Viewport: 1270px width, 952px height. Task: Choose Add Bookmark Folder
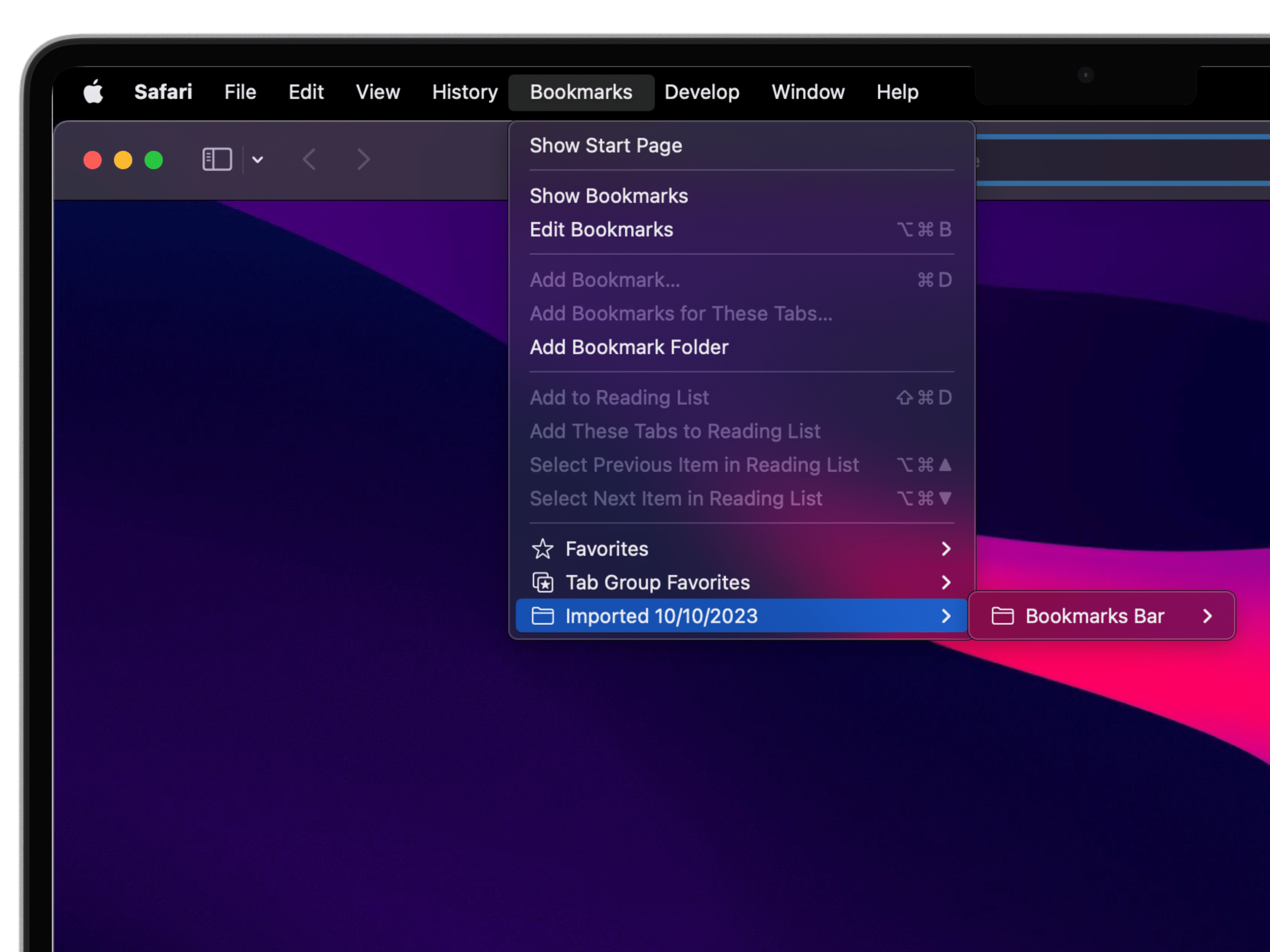pos(629,348)
